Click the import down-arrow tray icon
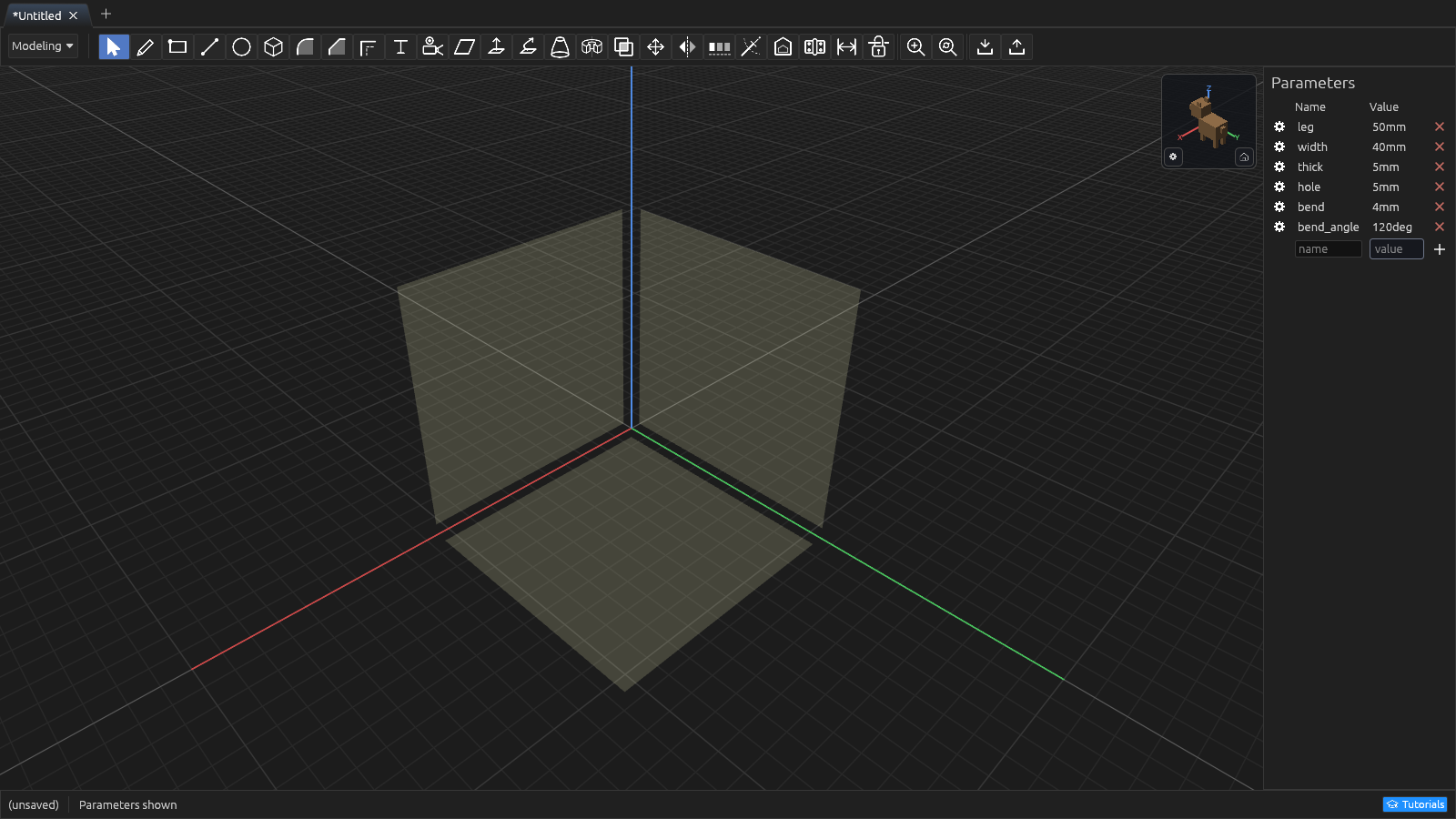The image size is (1456, 819). coord(985,46)
